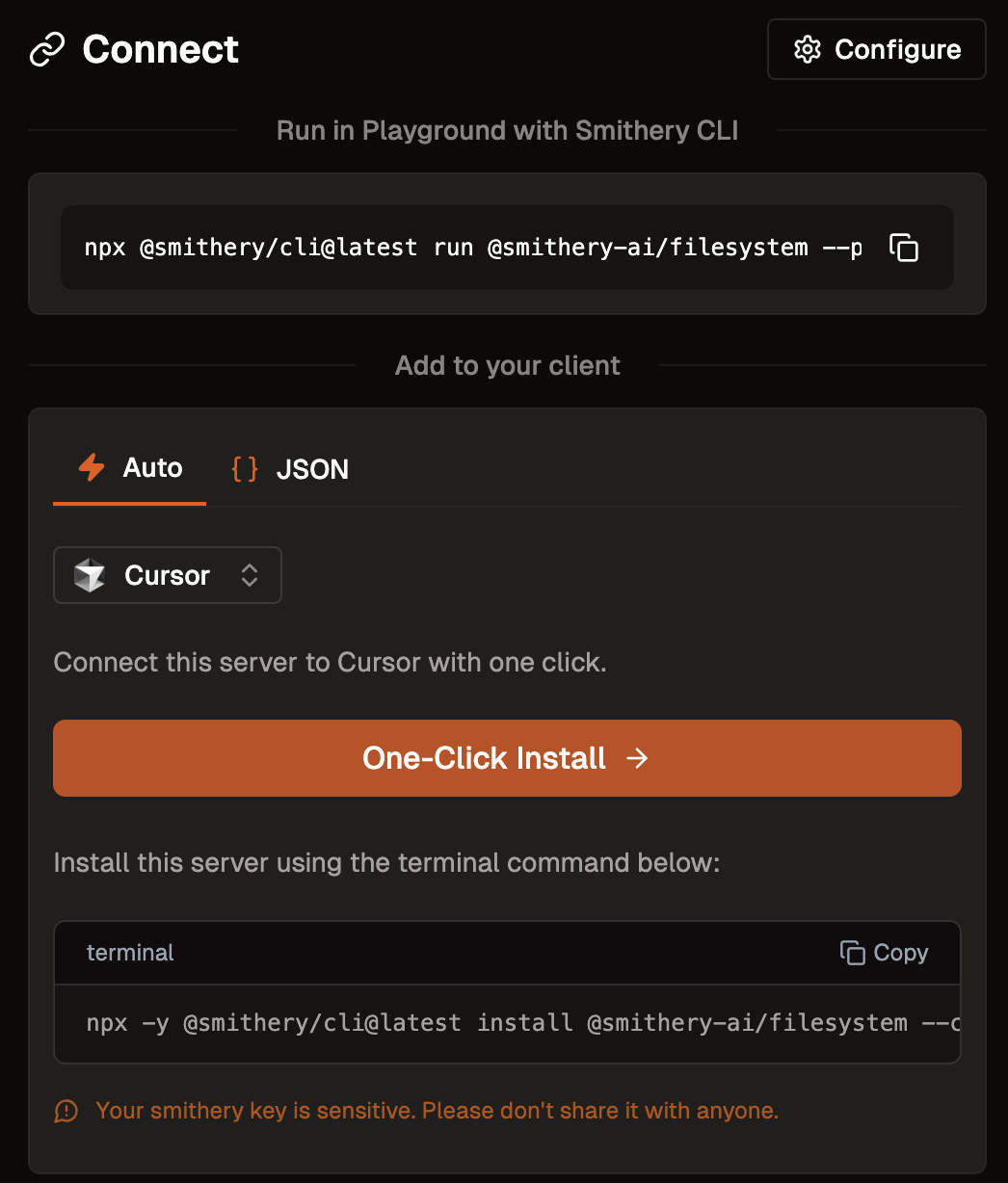Click the arrow on One-Click Install
The image size is (1008, 1183).
pyautogui.click(x=637, y=758)
